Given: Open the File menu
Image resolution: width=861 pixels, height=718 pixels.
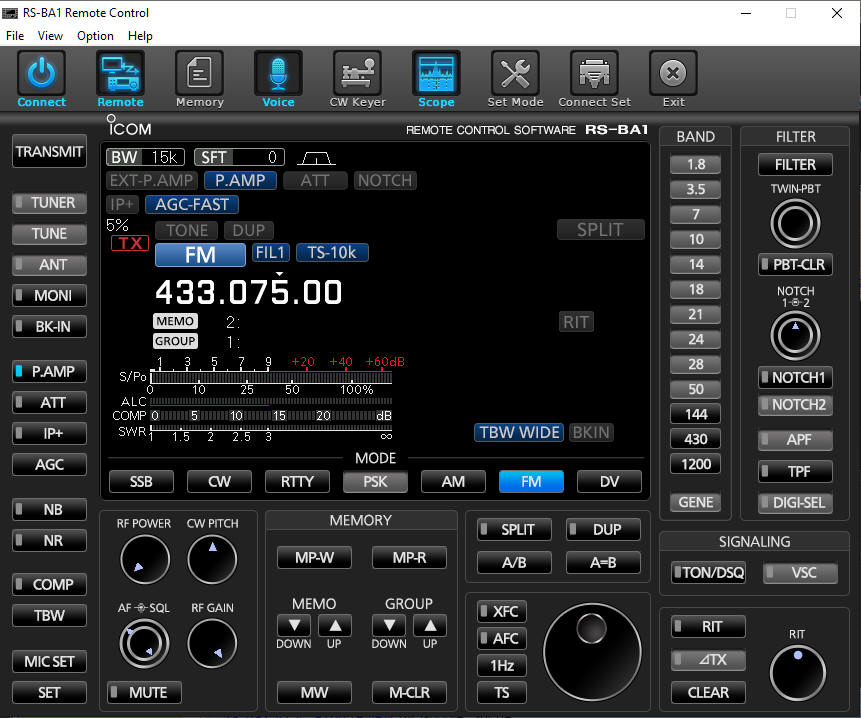Looking at the screenshot, I should click(x=15, y=36).
